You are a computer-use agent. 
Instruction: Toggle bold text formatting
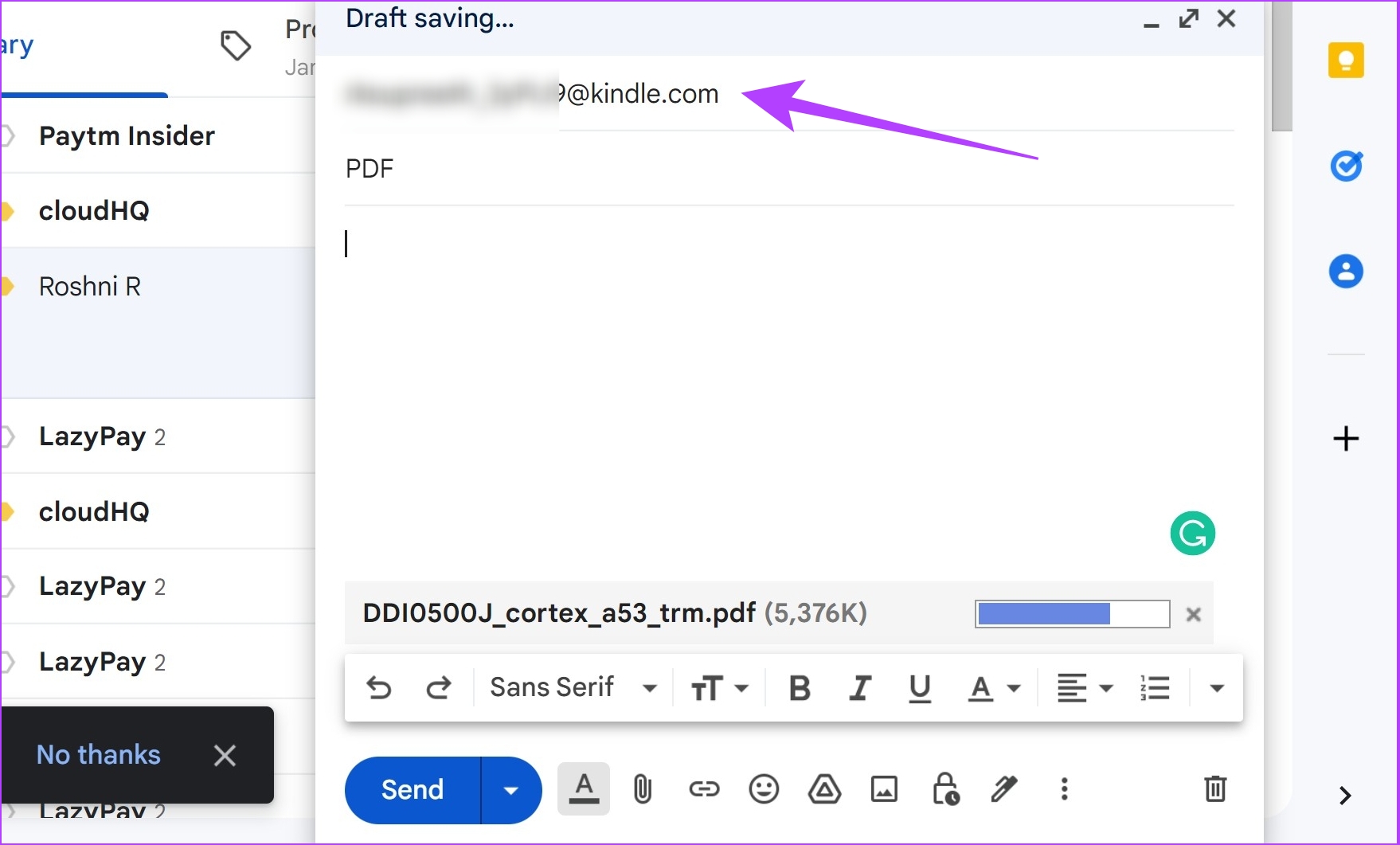coord(800,688)
